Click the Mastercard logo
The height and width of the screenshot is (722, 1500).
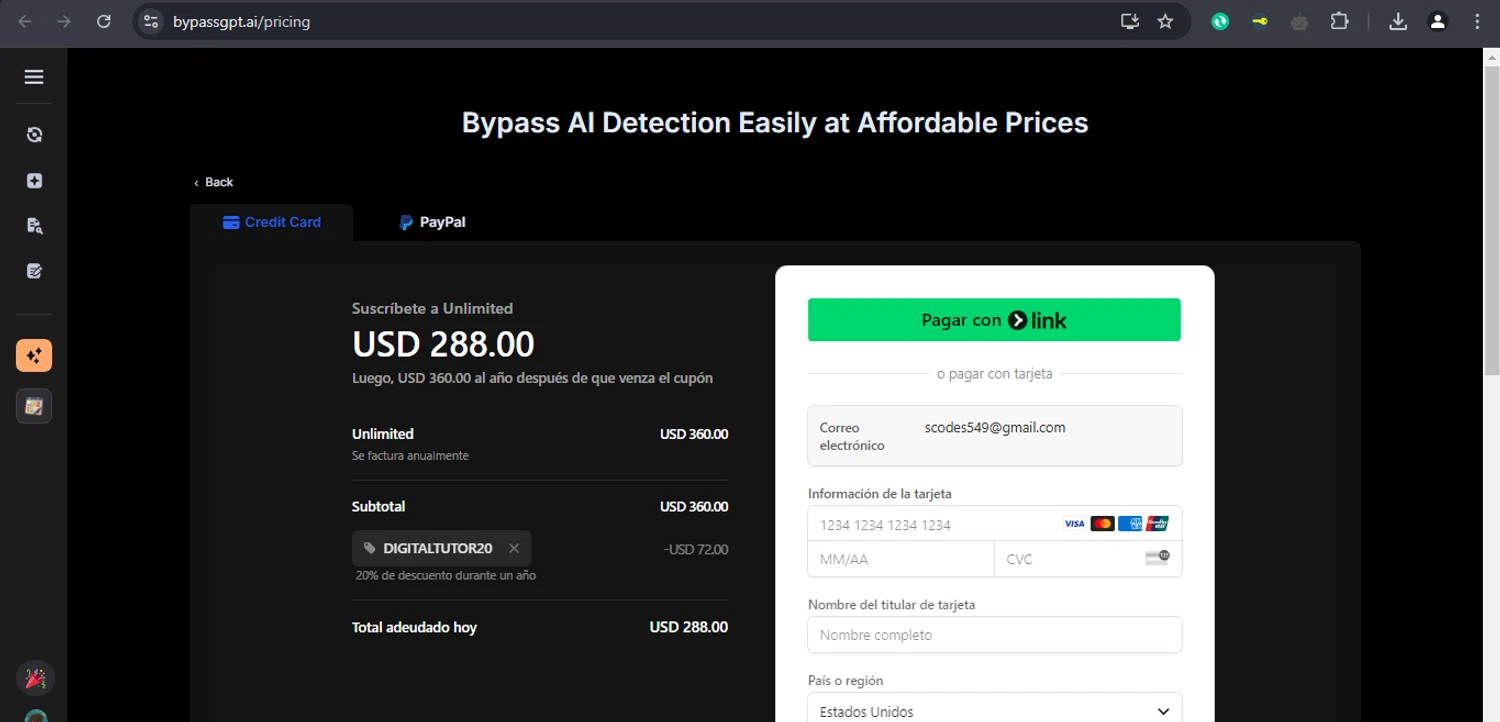(x=1102, y=523)
